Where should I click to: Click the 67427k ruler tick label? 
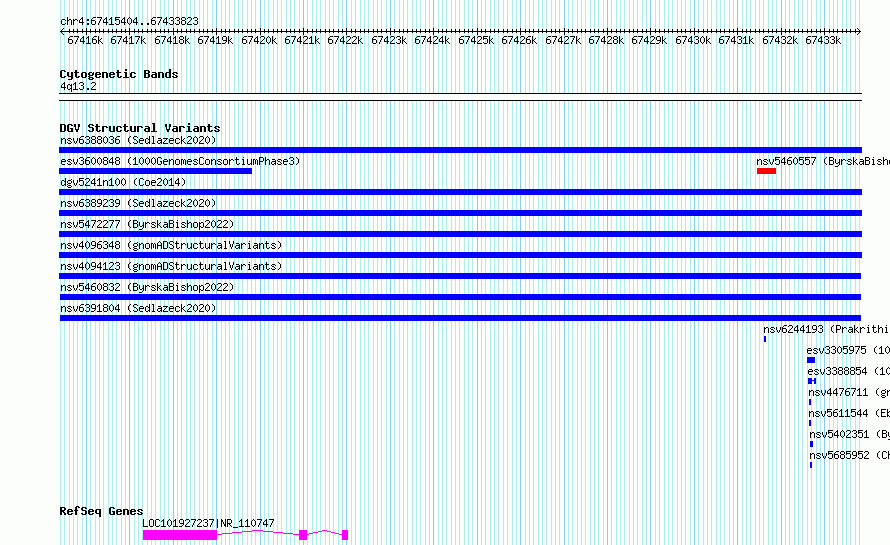pos(562,41)
